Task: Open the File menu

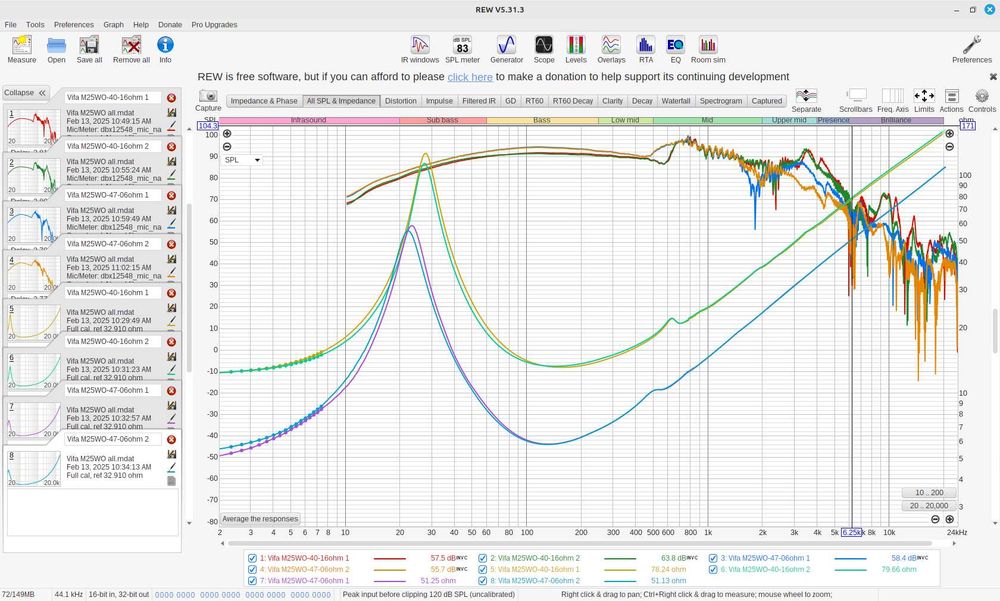Action: point(10,25)
